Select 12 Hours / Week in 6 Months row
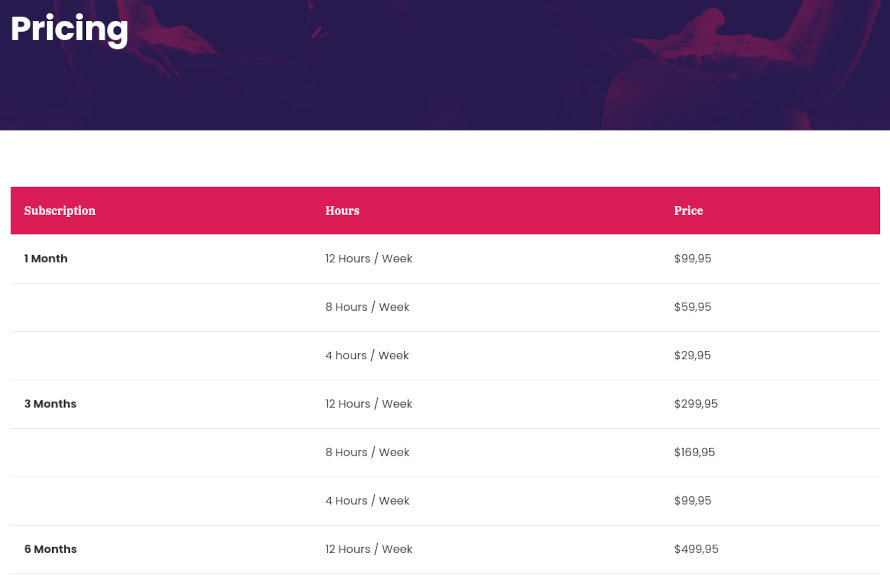The image size is (890, 579). [369, 549]
